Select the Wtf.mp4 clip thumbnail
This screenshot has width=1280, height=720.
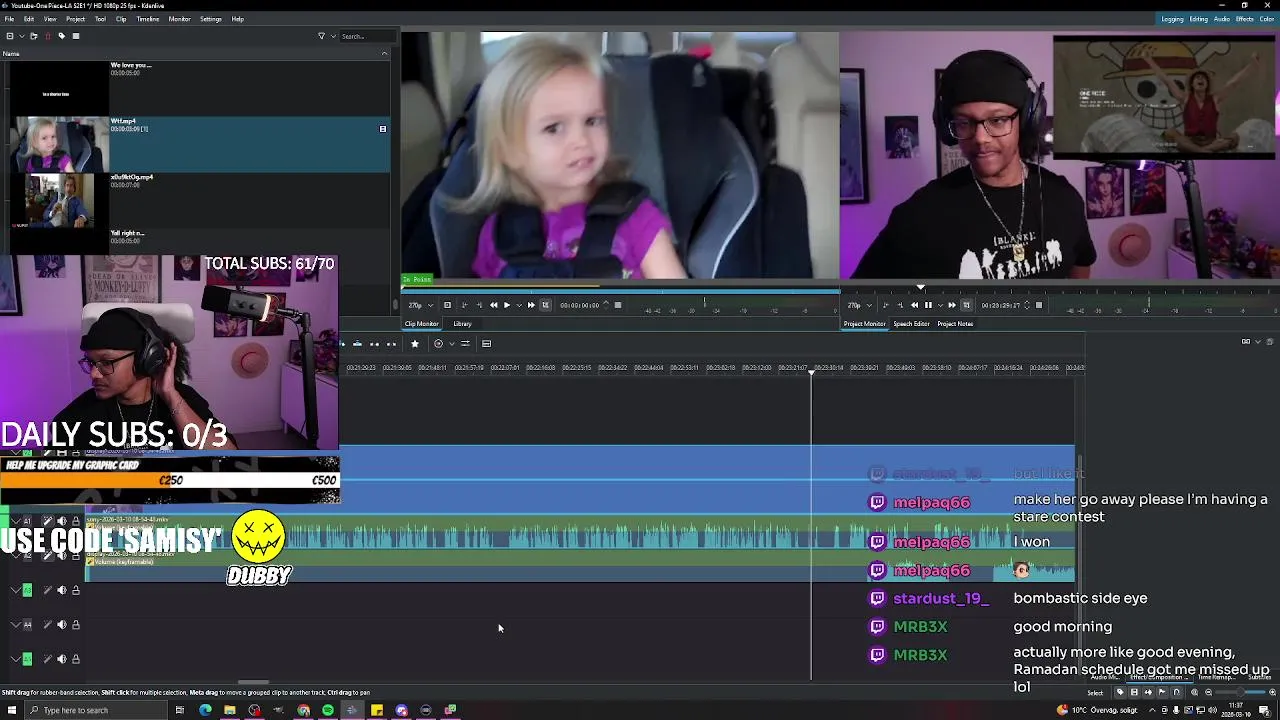point(59,144)
